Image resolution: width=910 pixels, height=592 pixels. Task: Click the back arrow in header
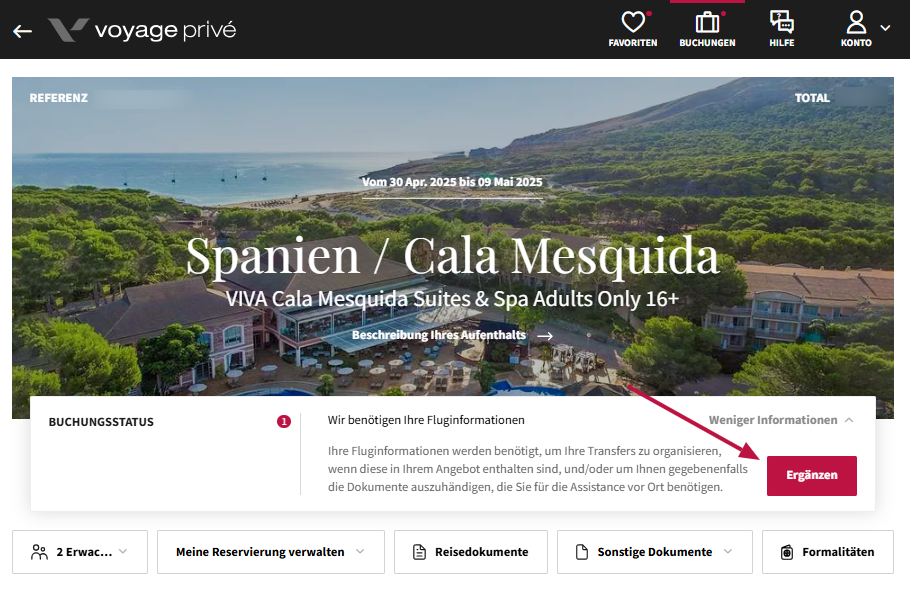[22, 30]
